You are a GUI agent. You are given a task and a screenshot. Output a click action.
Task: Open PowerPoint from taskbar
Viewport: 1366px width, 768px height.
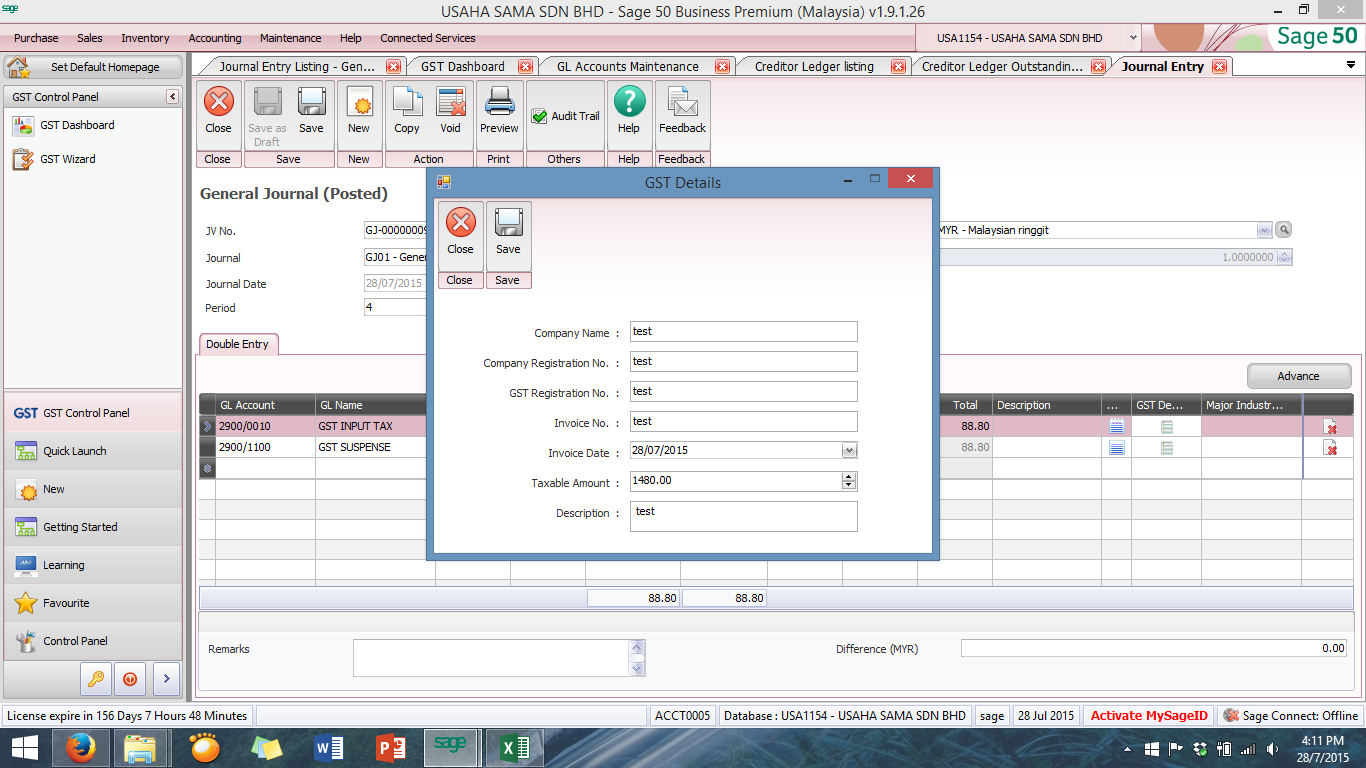click(390, 748)
